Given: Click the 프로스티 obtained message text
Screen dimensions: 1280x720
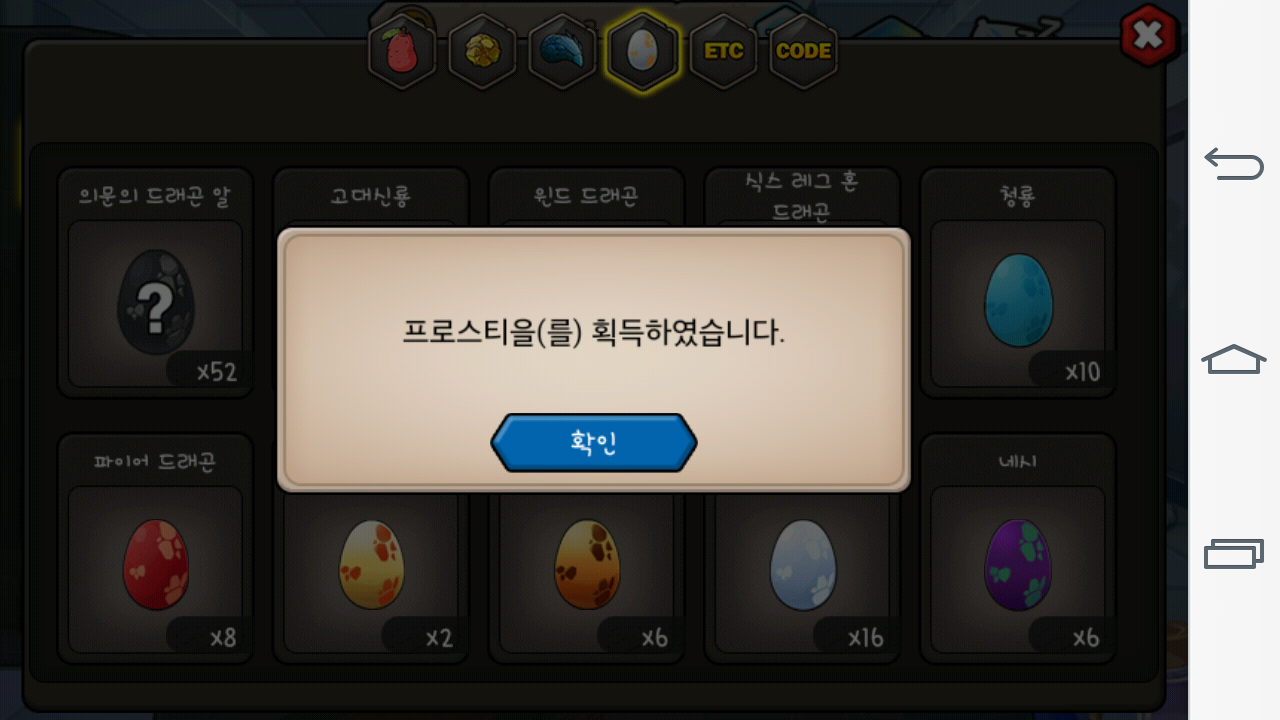Looking at the screenshot, I should click(x=593, y=332).
